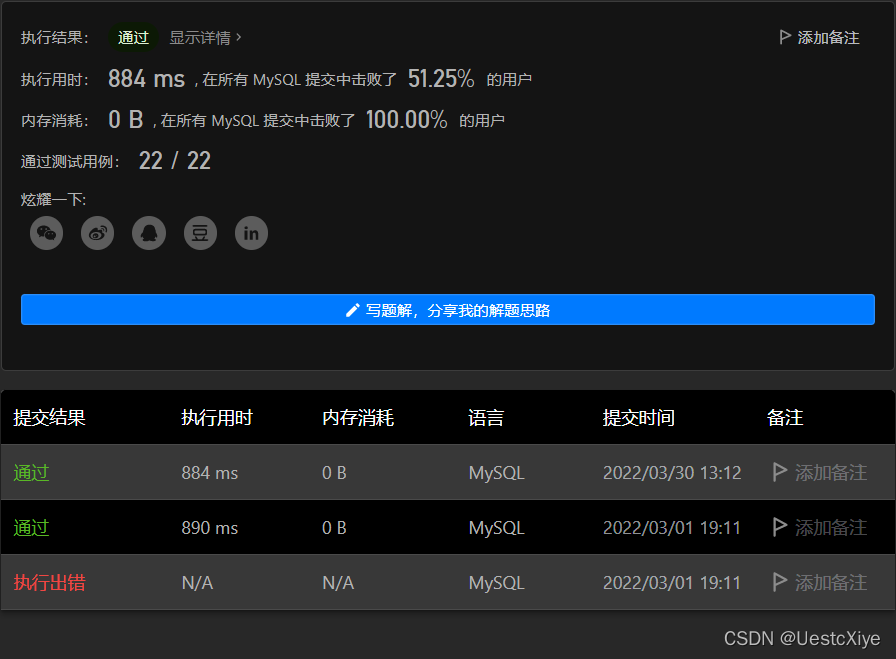The image size is (896, 659).
Task: Expand 显示详情 to show details
Action: coord(202,38)
